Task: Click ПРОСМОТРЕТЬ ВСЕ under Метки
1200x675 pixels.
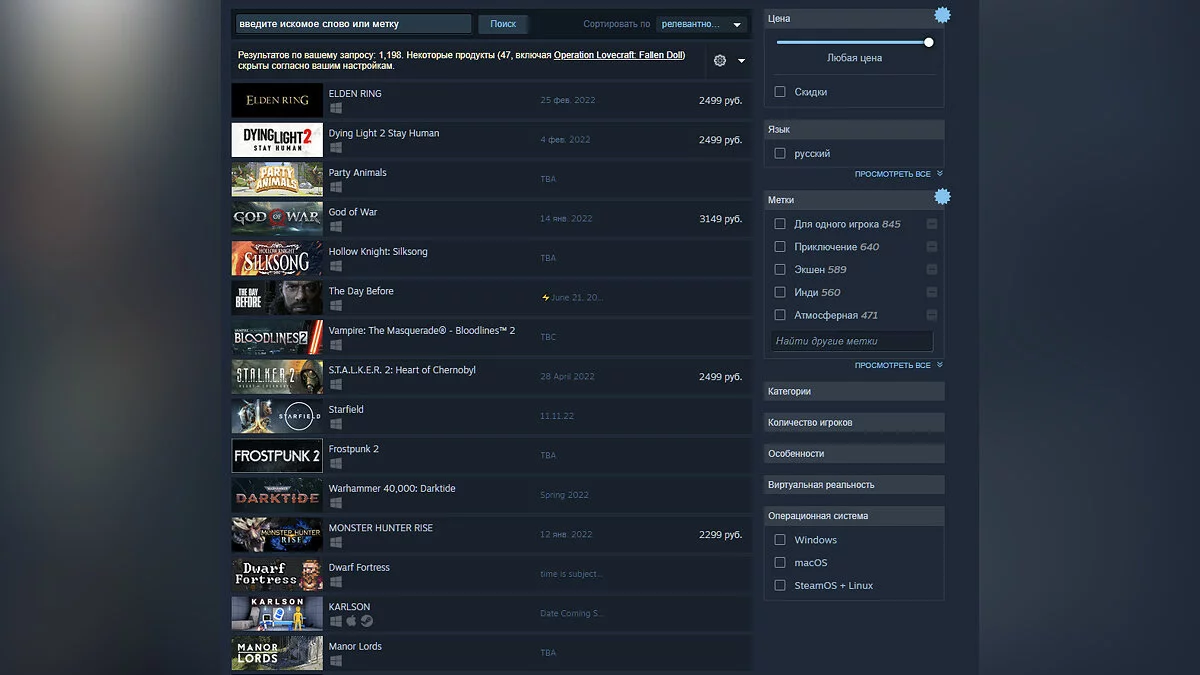Action: (x=898, y=366)
